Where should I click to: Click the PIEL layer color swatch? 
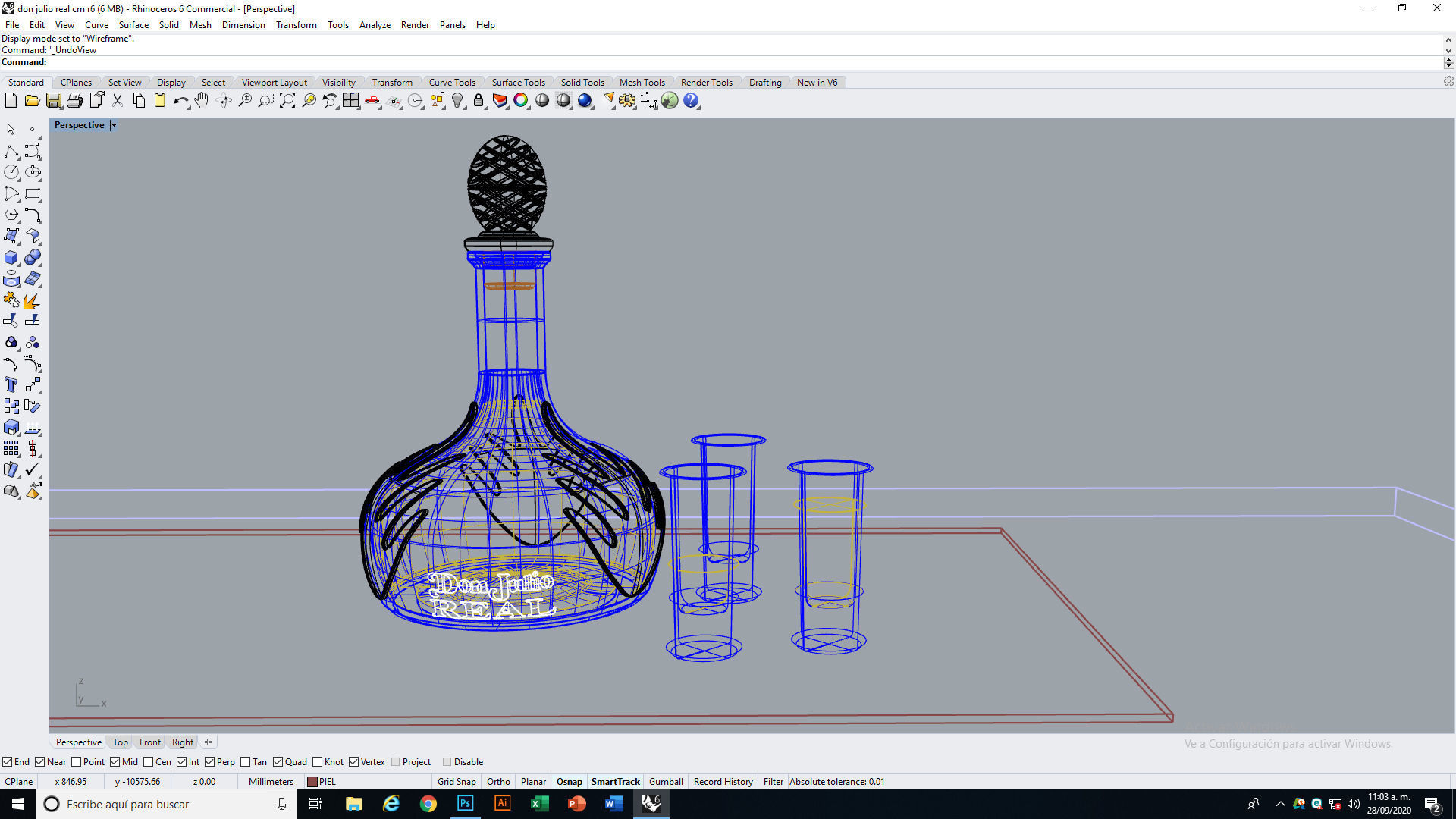[x=312, y=782]
